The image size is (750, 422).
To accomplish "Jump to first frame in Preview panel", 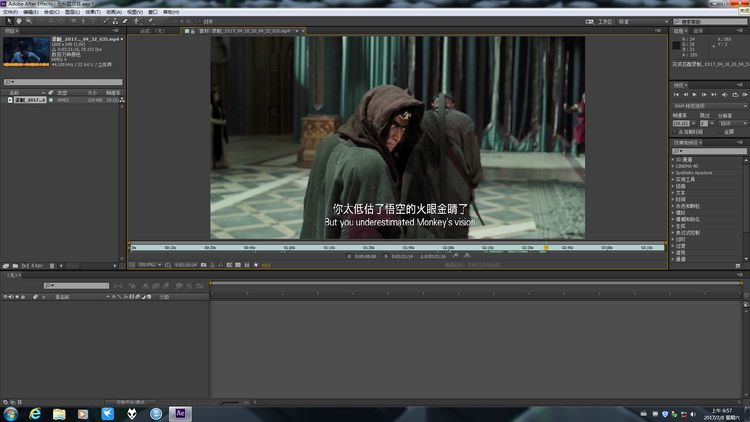I will (x=676, y=95).
